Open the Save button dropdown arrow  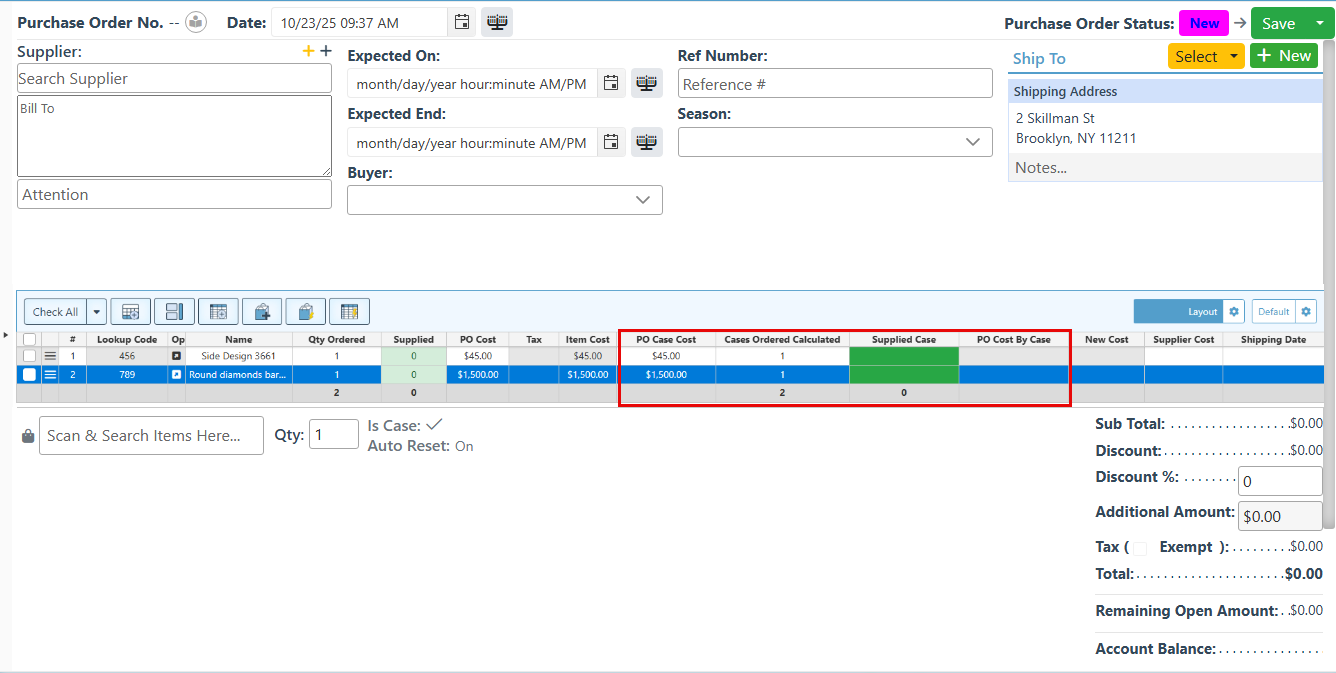point(1320,23)
